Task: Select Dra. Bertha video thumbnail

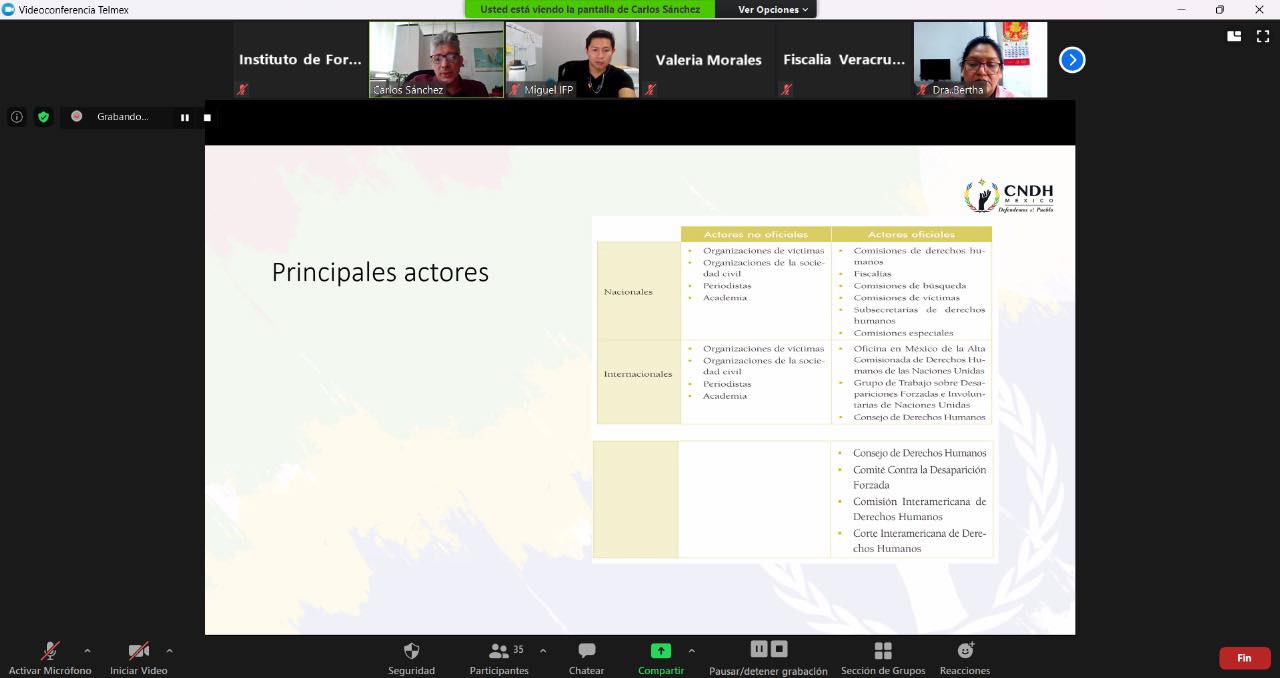Action: tap(980, 60)
